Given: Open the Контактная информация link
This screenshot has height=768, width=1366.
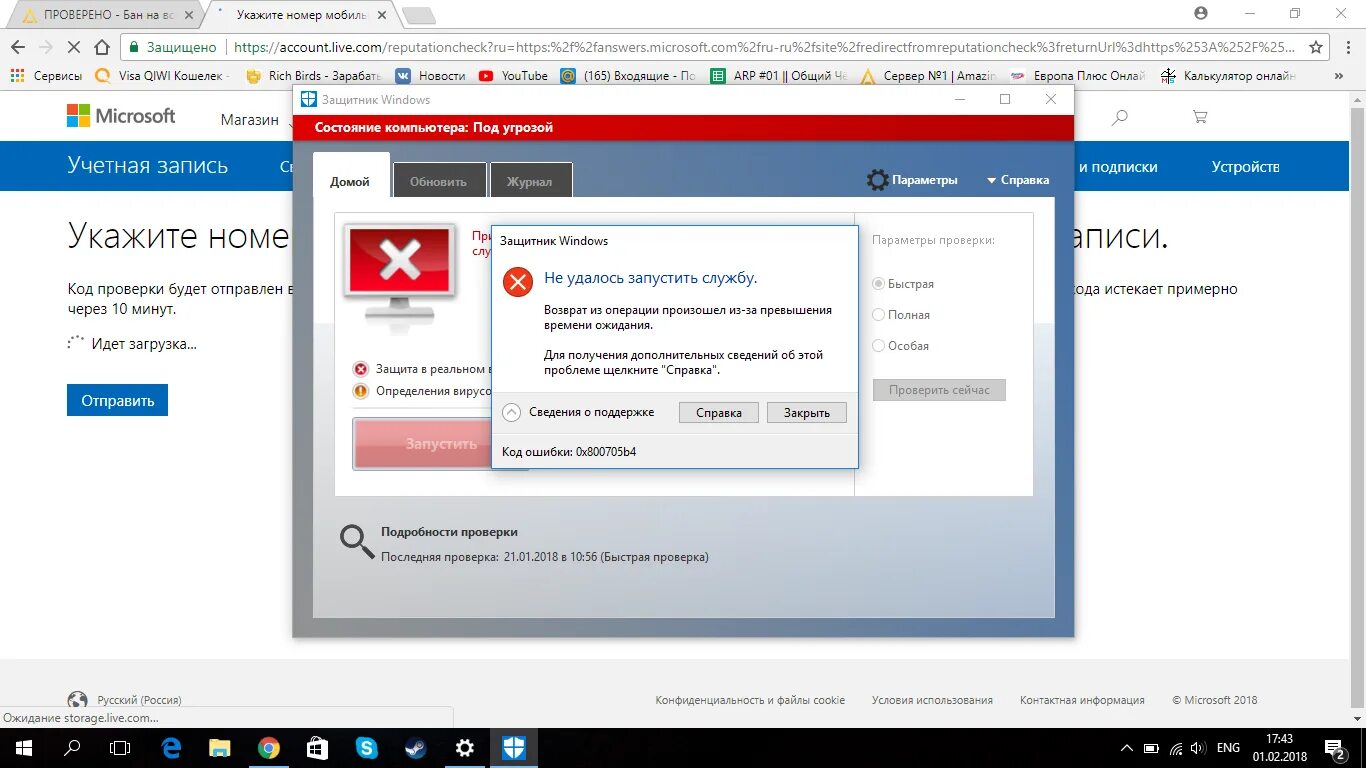Looking at the screenshot, I should 1082,700.
